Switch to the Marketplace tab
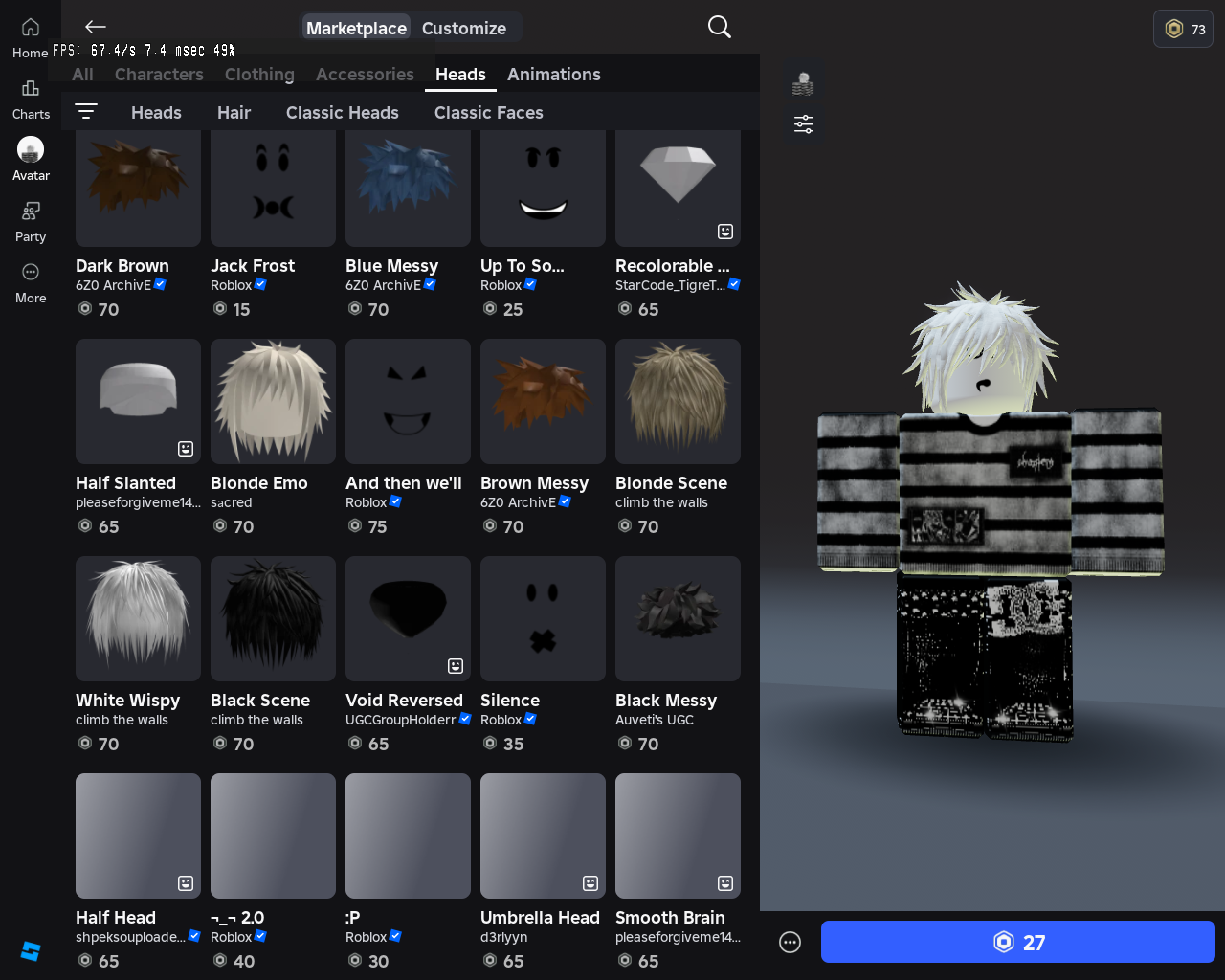Screen dimensions: 1225x980 coord(356,28)
